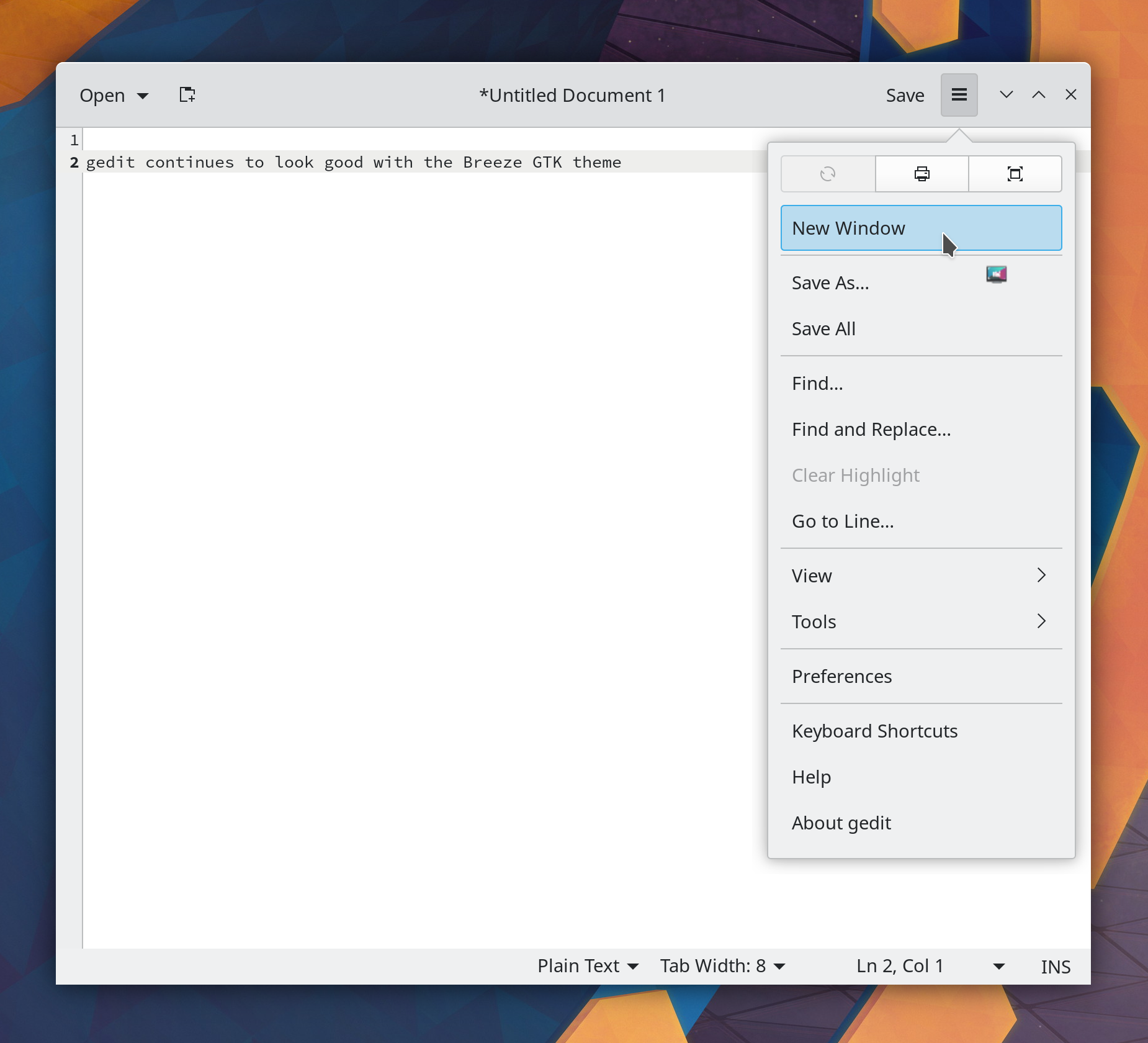1148x1043 pixels.
Task: Open Preferences from the menu
Action: point(841,676)
